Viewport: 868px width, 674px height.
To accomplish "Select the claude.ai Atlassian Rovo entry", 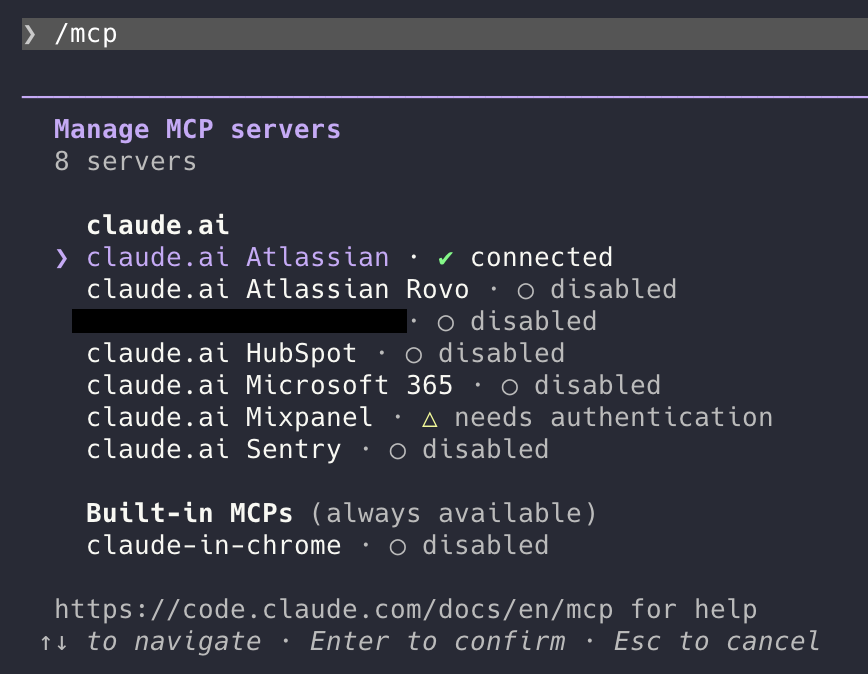I will [x=278, y=290].
